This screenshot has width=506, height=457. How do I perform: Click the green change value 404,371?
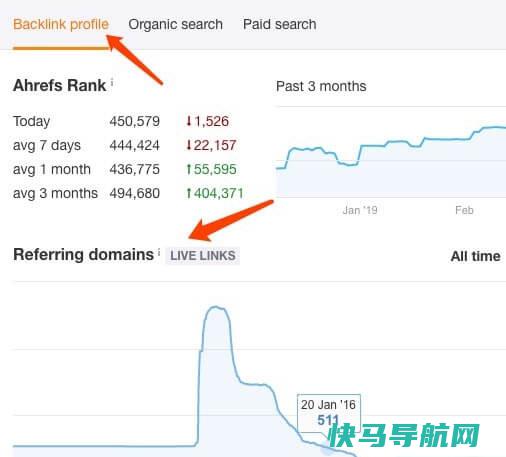click(x=215, y=193)
